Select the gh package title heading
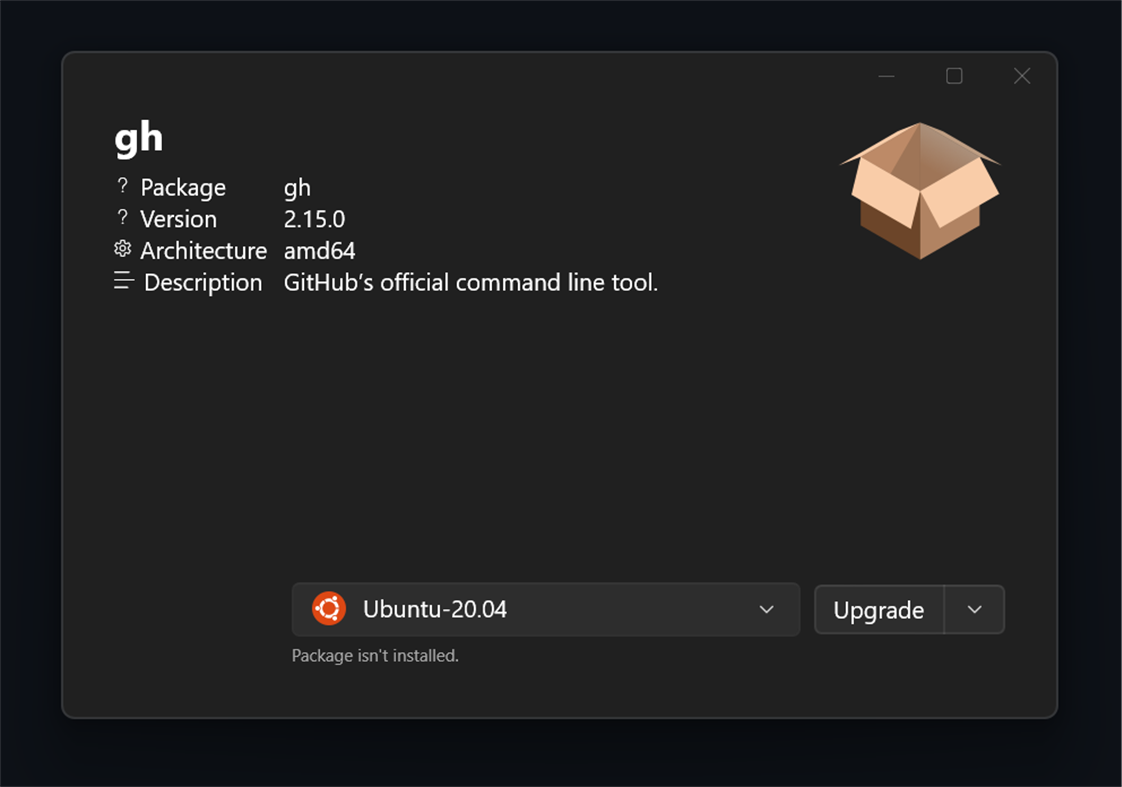The width and height of the screenshot is (1122, 787). coord(137,137)
